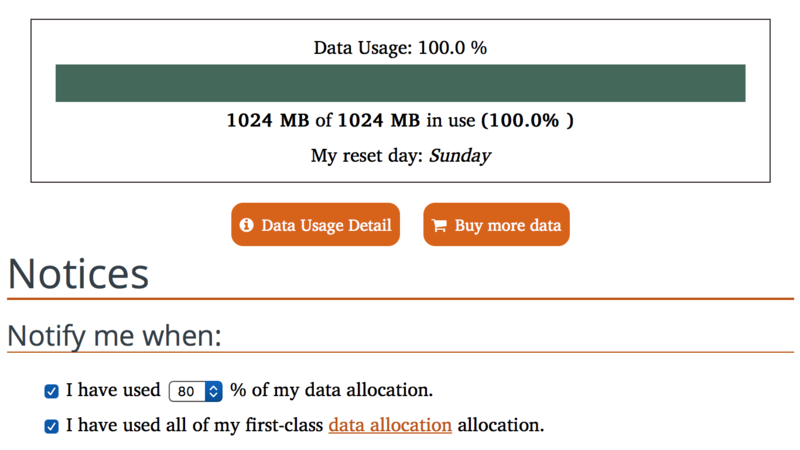This screenshot has height=450, width=800.
Task: Click the blue arrows on percentage selector
Action: [x=213, y=391]
